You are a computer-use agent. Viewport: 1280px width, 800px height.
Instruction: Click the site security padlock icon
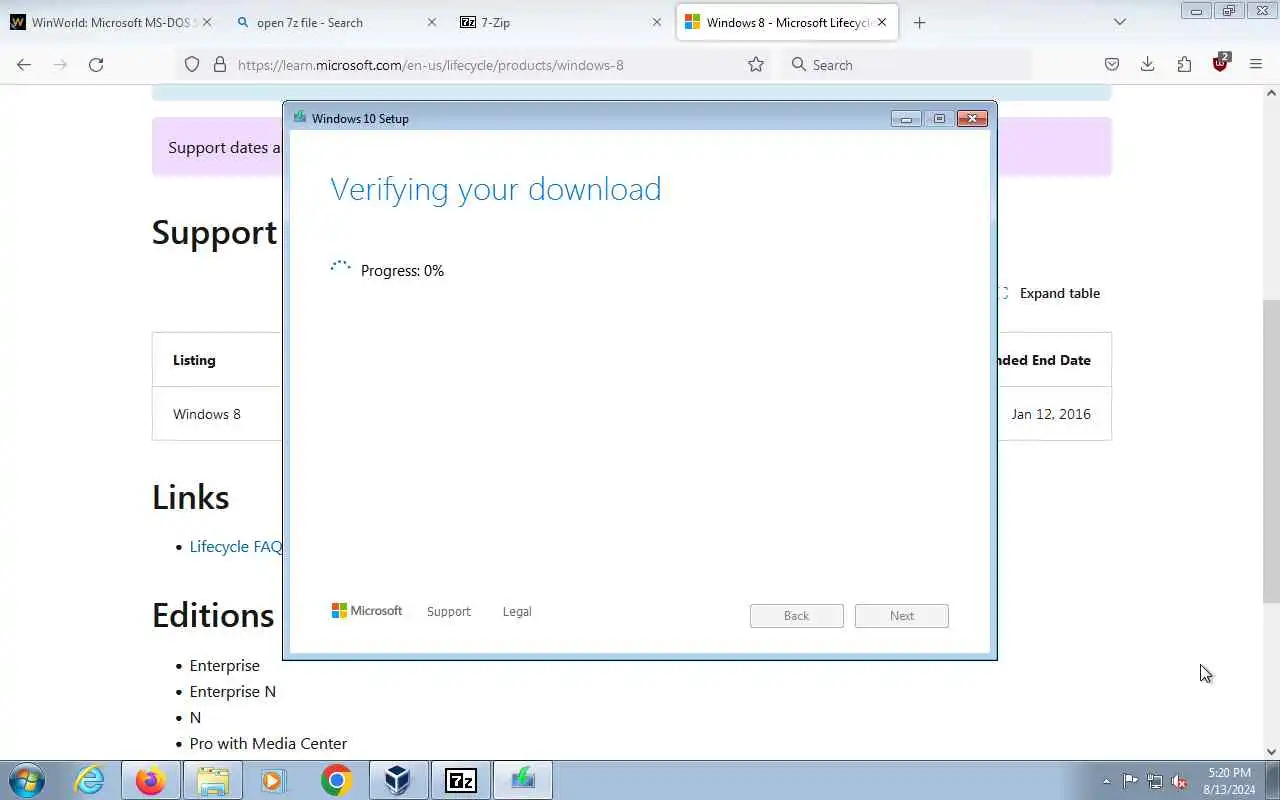click(x=220, y=64)
